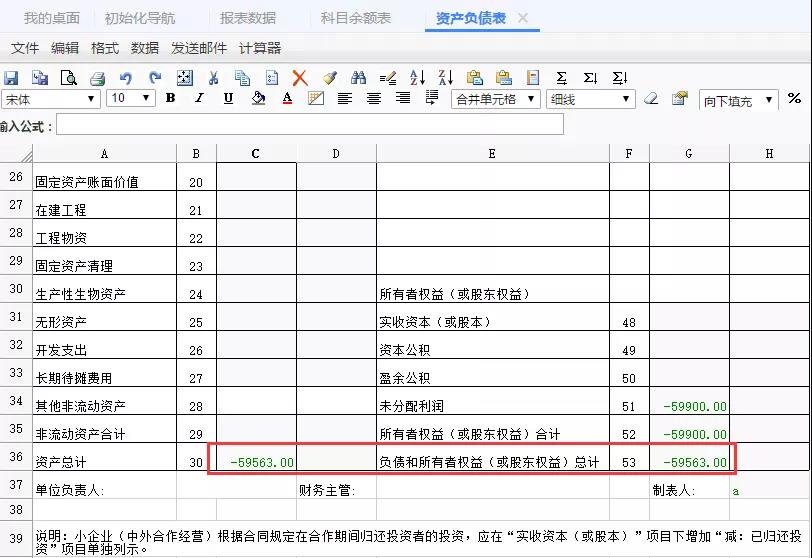Viewport: 812px width, 558px height.
Task: Switch to the 科目余额表 tab
Action: tap(356, 18)
